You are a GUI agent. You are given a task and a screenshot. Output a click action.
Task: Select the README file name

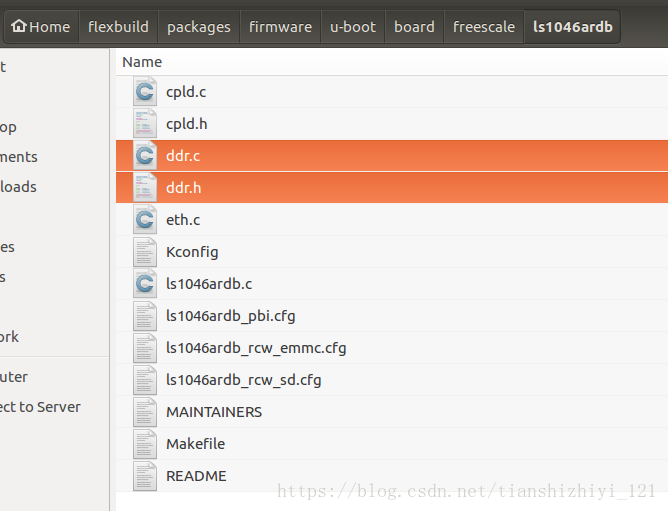point(196,476)
